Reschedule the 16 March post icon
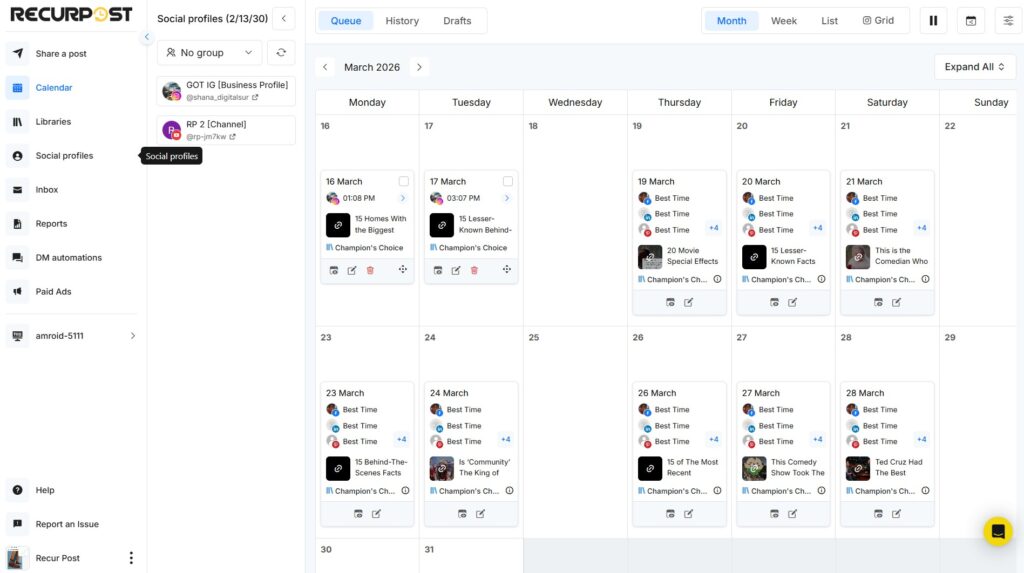This screenshot has width=1024, height=573. 334,270
